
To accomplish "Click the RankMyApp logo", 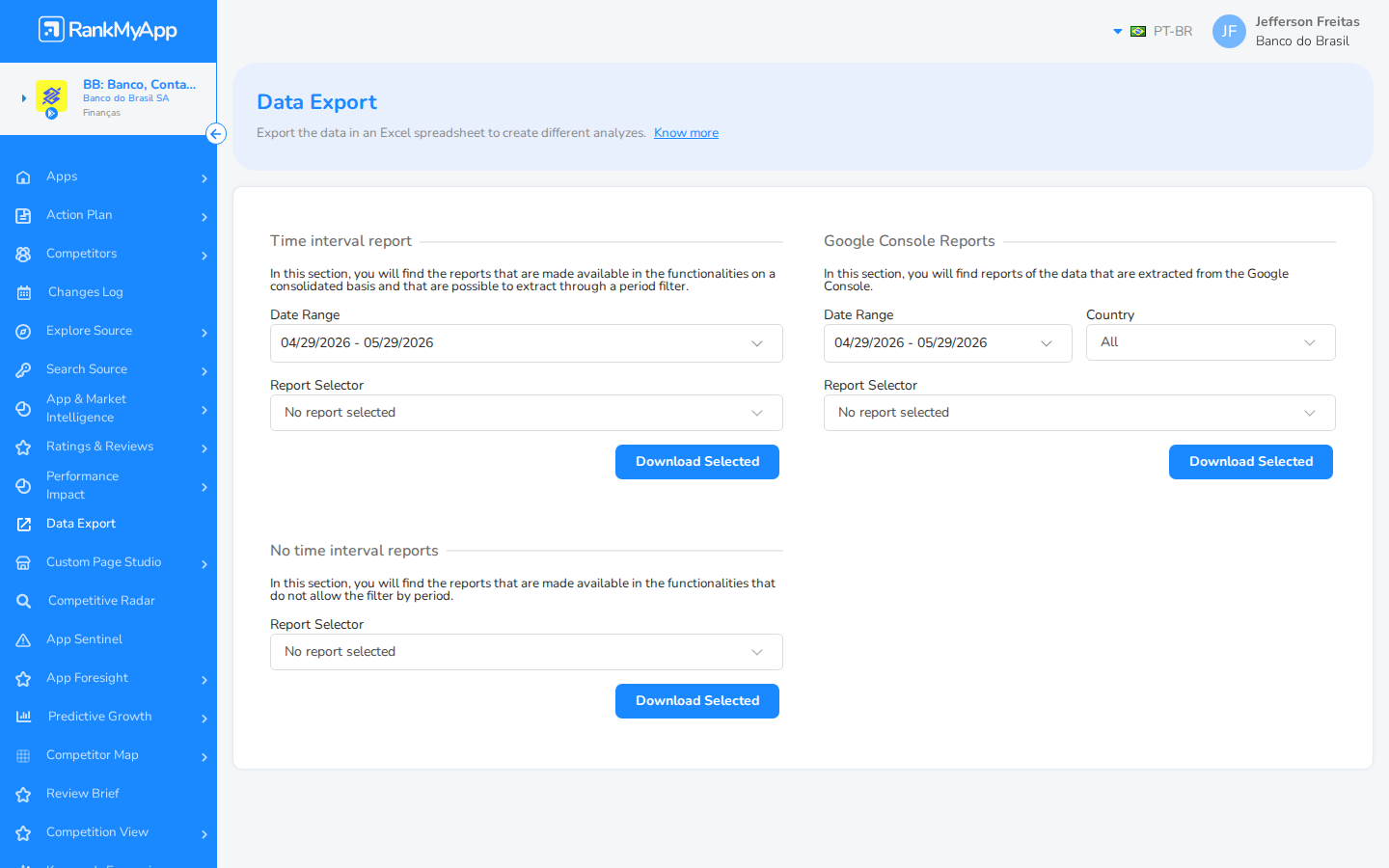I will (108, 30).
